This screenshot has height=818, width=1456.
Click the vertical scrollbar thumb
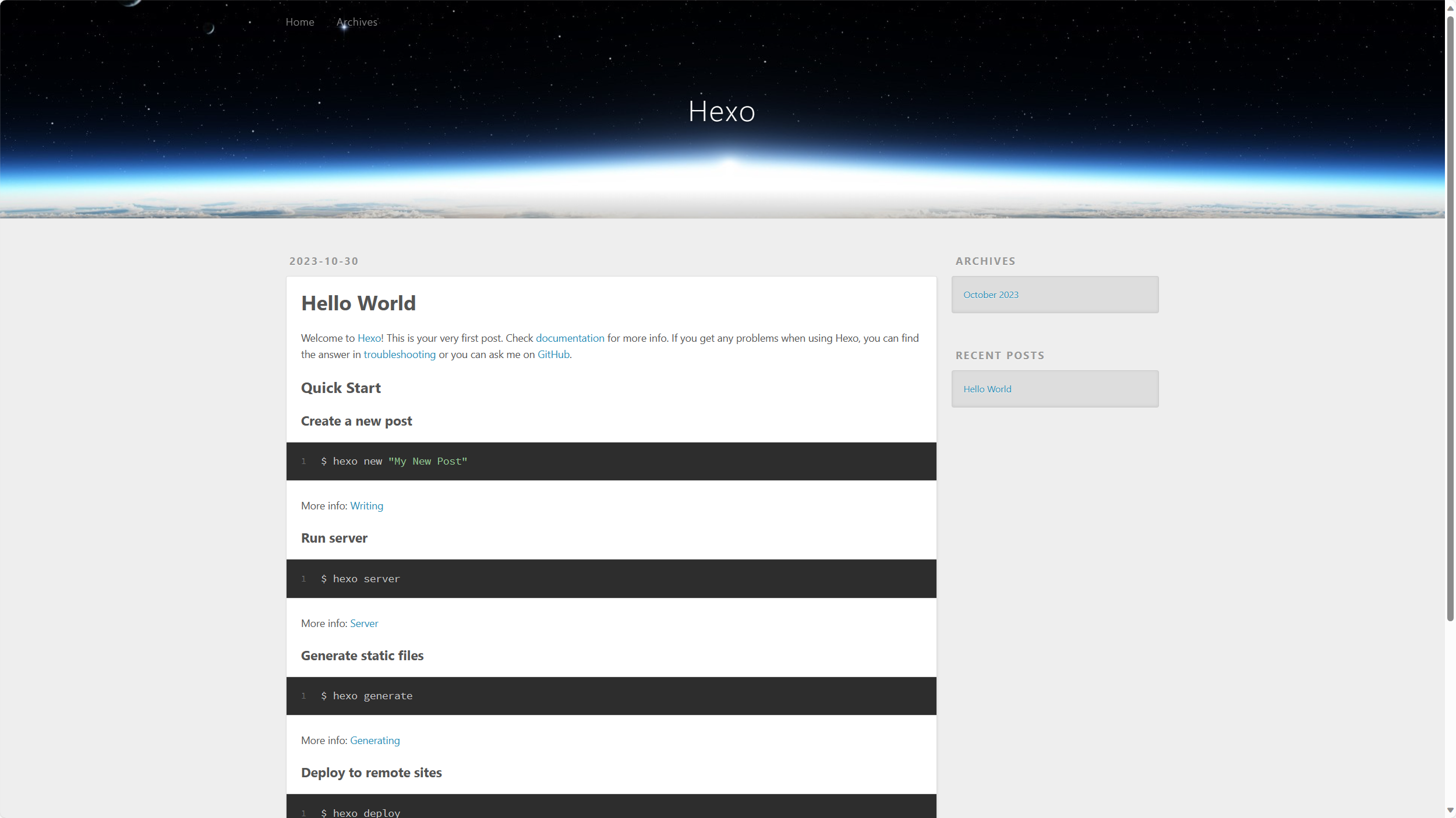point(1450,317)
